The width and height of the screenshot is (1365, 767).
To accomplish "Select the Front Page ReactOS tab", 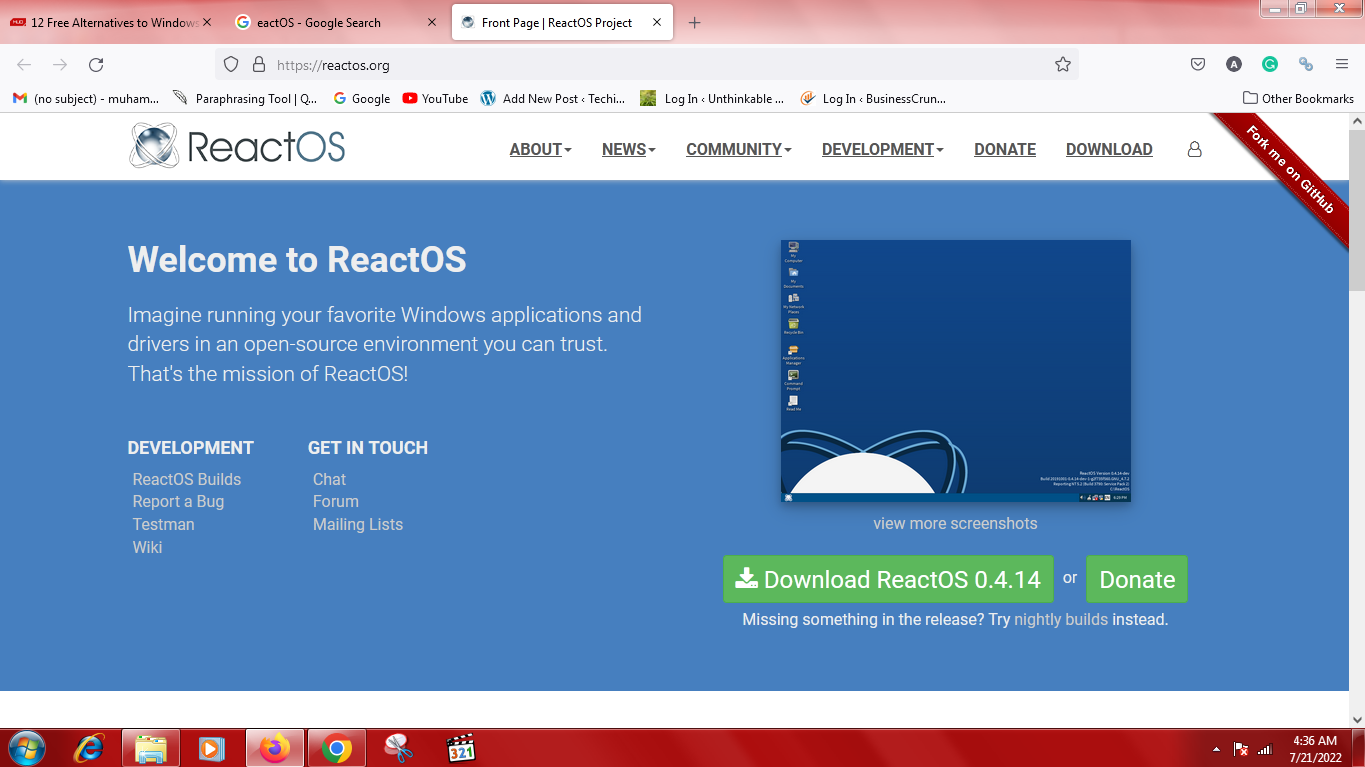I will click(564, 22).
